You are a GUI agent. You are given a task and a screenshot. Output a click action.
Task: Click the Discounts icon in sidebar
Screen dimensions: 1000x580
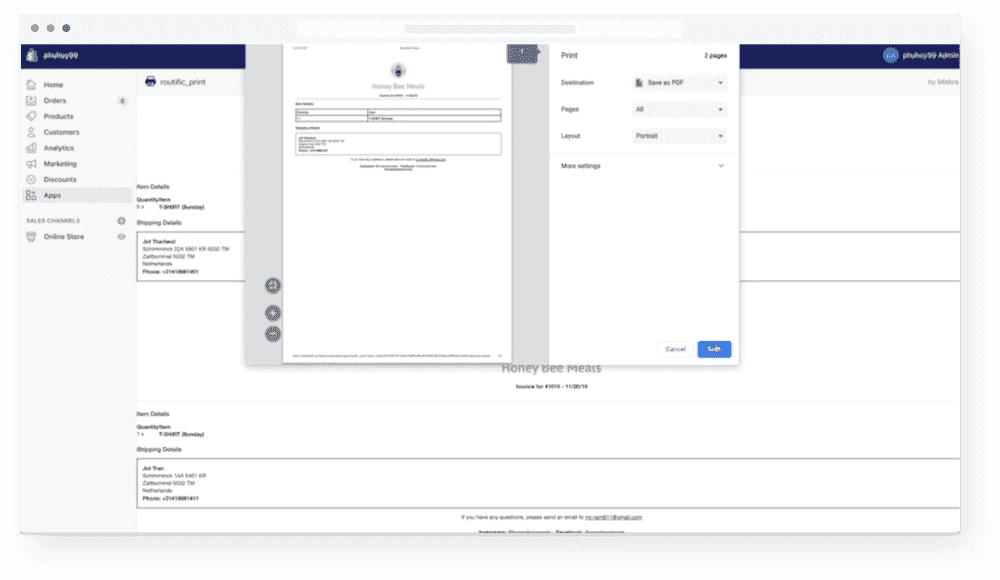tap(32, 180)
